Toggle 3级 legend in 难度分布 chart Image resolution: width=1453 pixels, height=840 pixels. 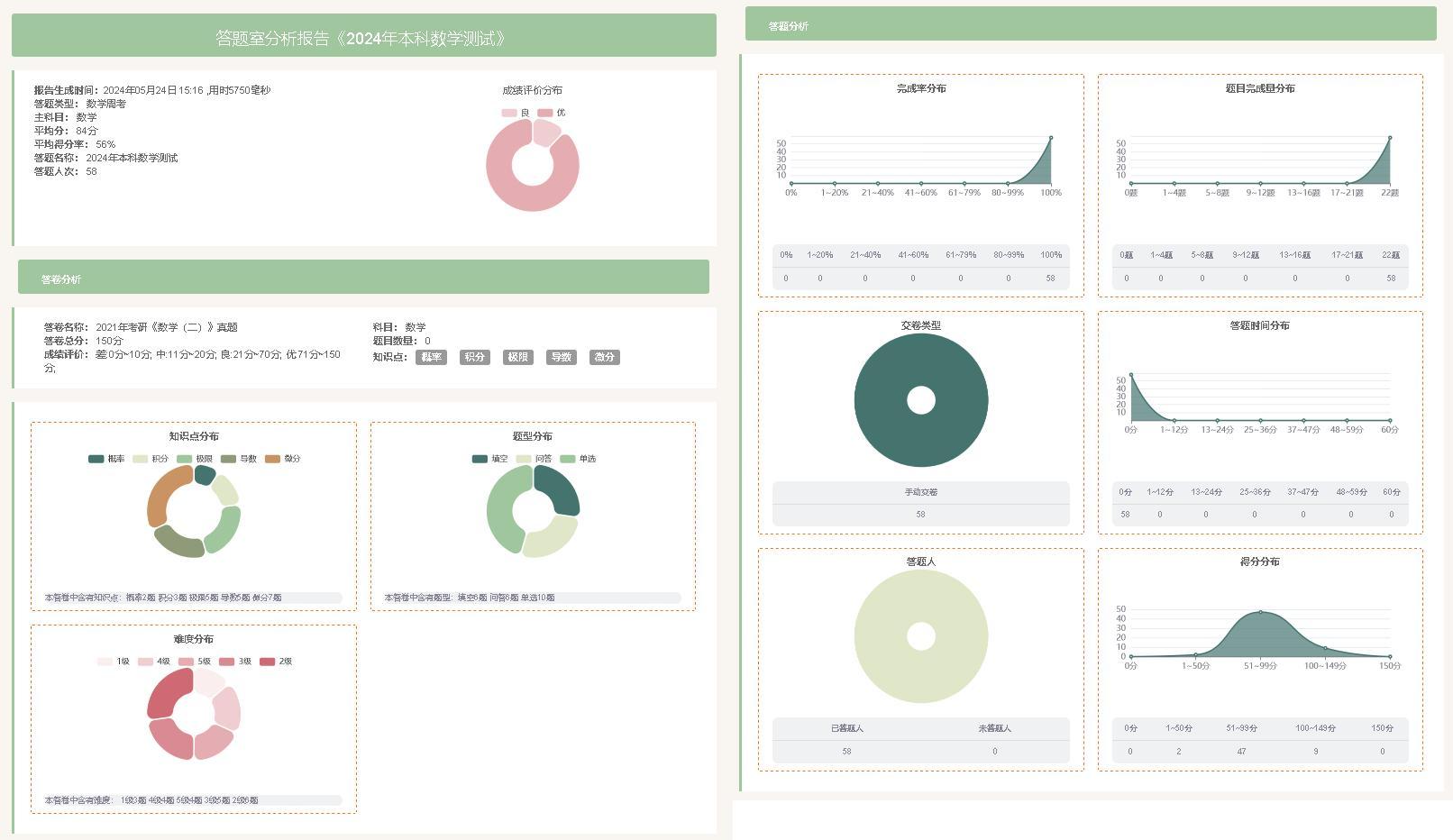click(235, 662)
